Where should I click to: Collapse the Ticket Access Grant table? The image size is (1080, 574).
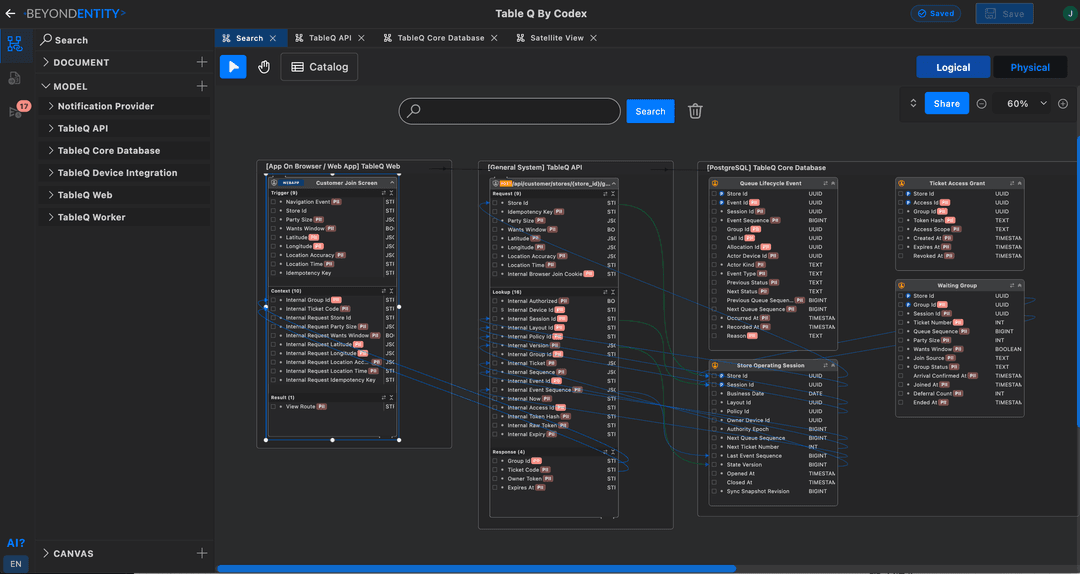tap(1019, 183)
